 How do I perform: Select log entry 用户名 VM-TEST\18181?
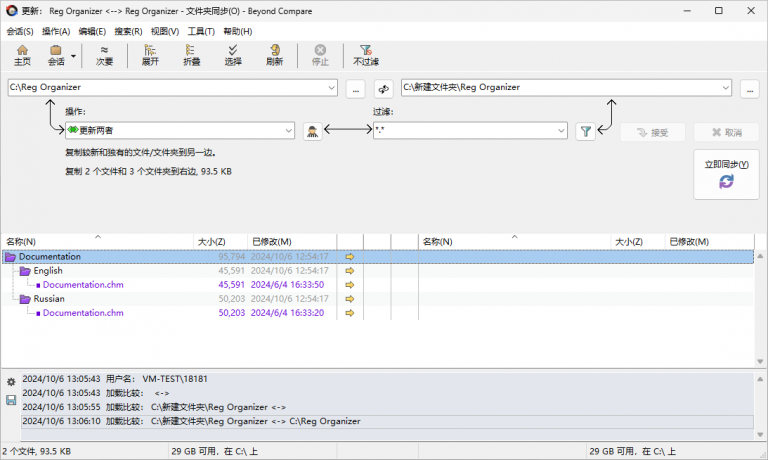pos(387,379)
